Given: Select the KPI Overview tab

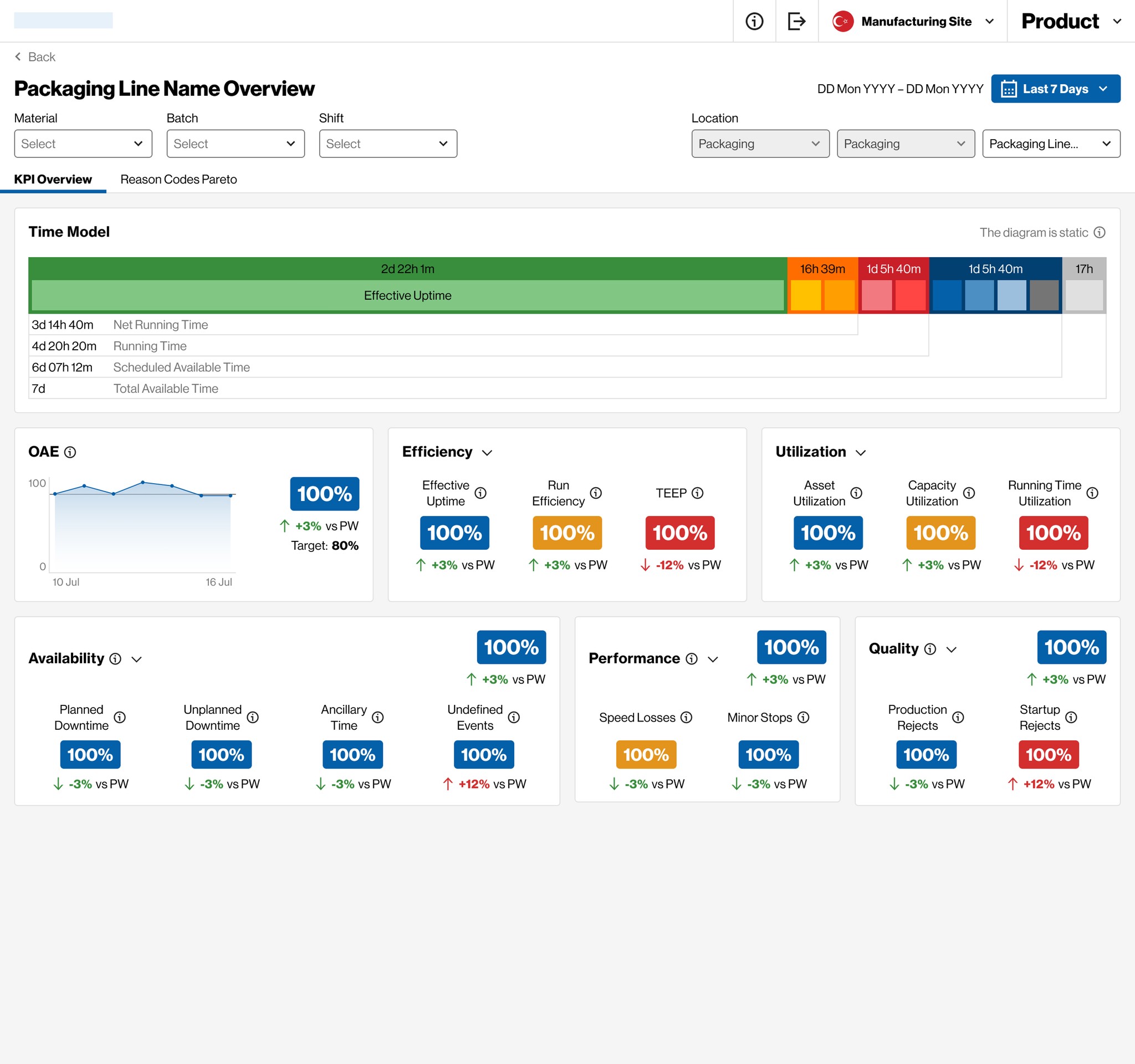Looking at the screenshot, I should click(53, 179).
